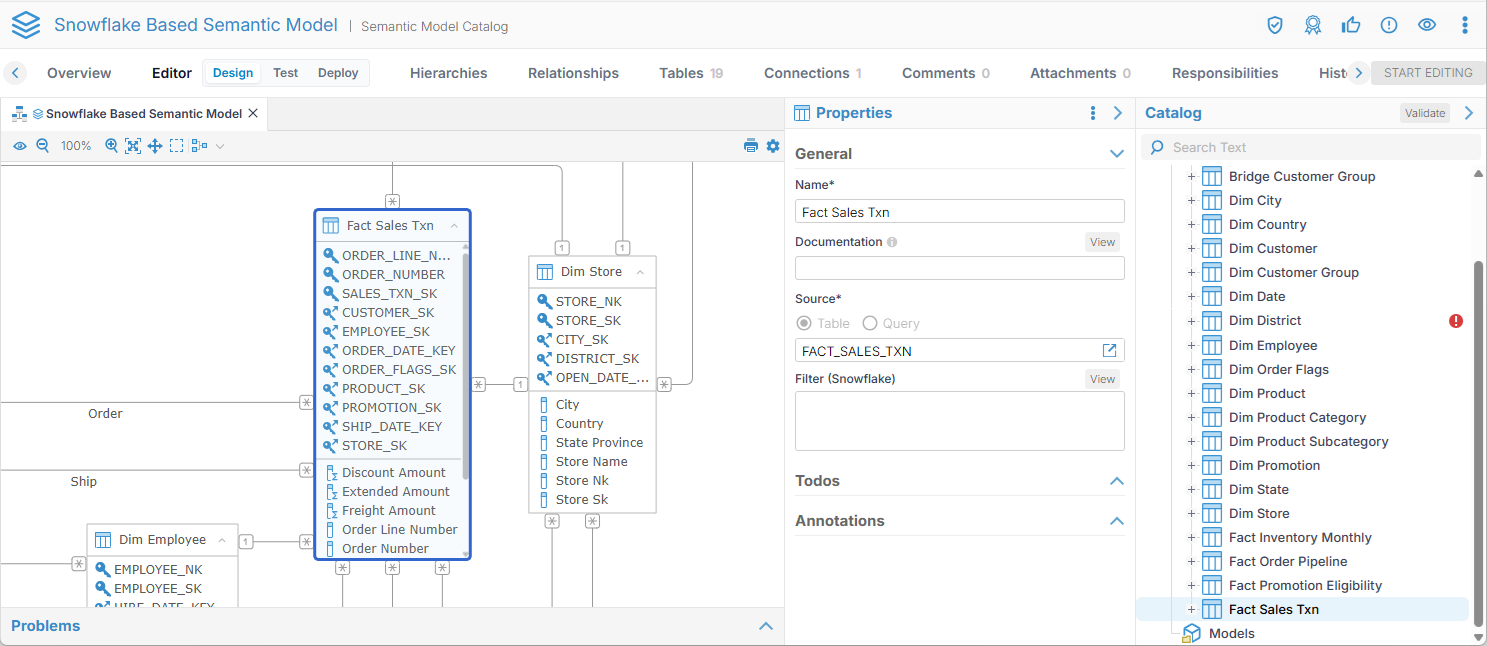Click the thumbs-up endorse icon
The width and height of the screenshot is (1487, 646).
click(1351, 25)
